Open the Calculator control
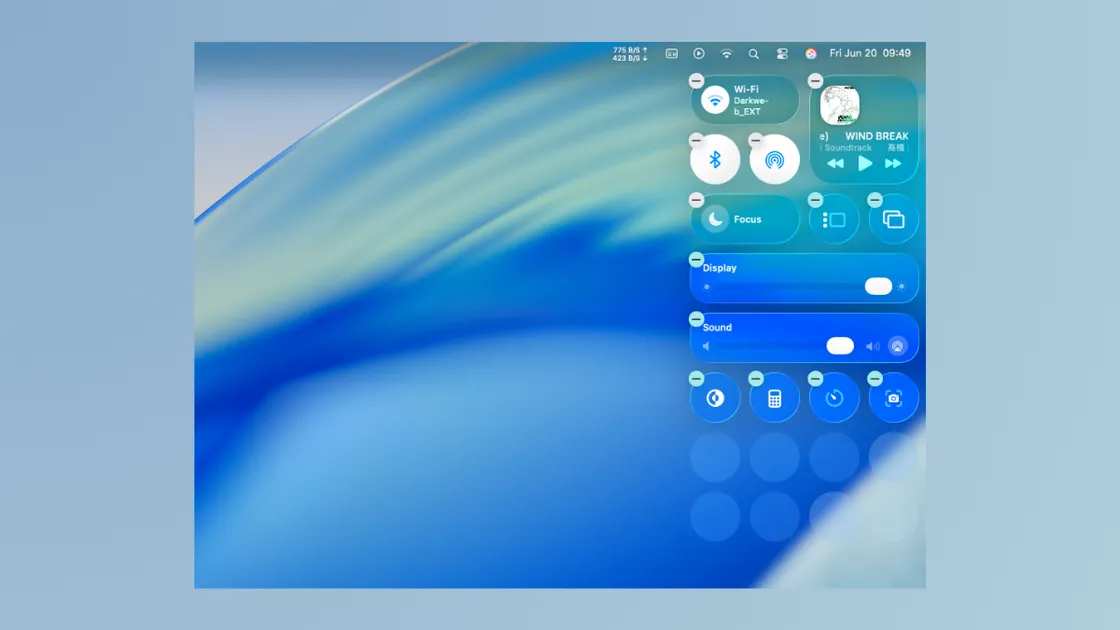Viewport: 1120px width, 630px height. 775,398
